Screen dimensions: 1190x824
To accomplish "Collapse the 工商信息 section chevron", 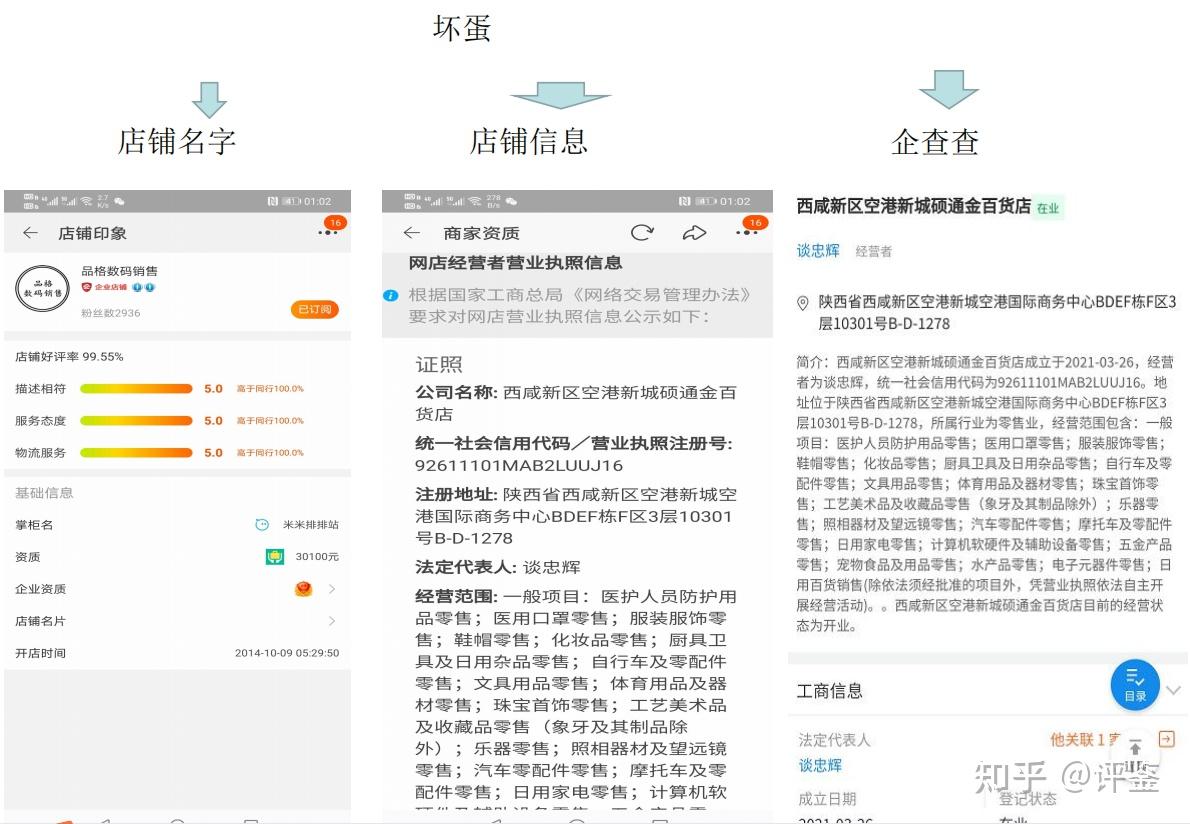I will tap(1173, 690).
